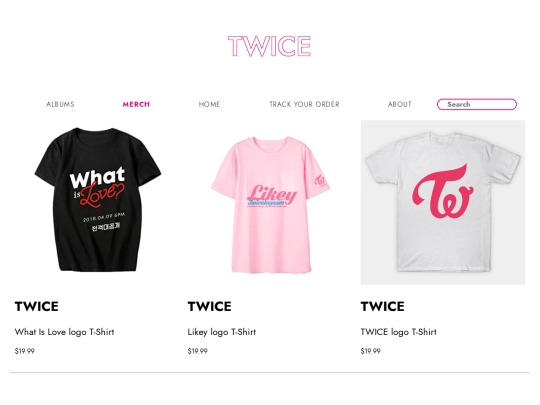Open white TWICE logo shirt image
Image resolution: width=540 pixels, height=405 pixels.
(443, 202)
